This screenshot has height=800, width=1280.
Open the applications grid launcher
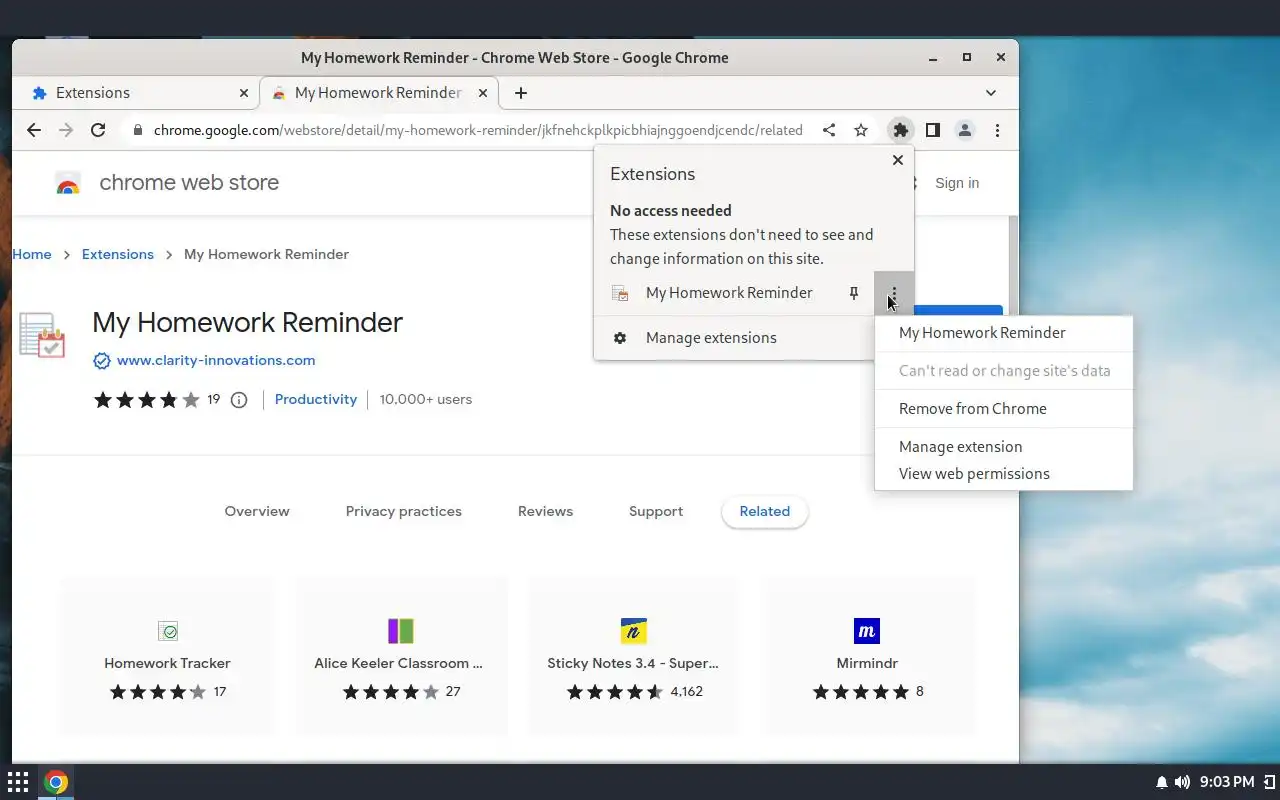click(18, 782)
